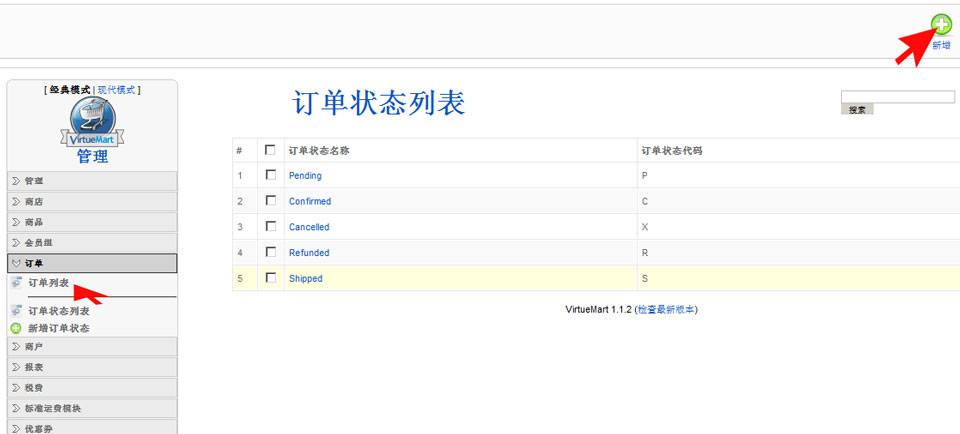The width and height of the screenshot is (960, 434).
Task: Open the Shipped order status link
Action: (x=306, y=279)
